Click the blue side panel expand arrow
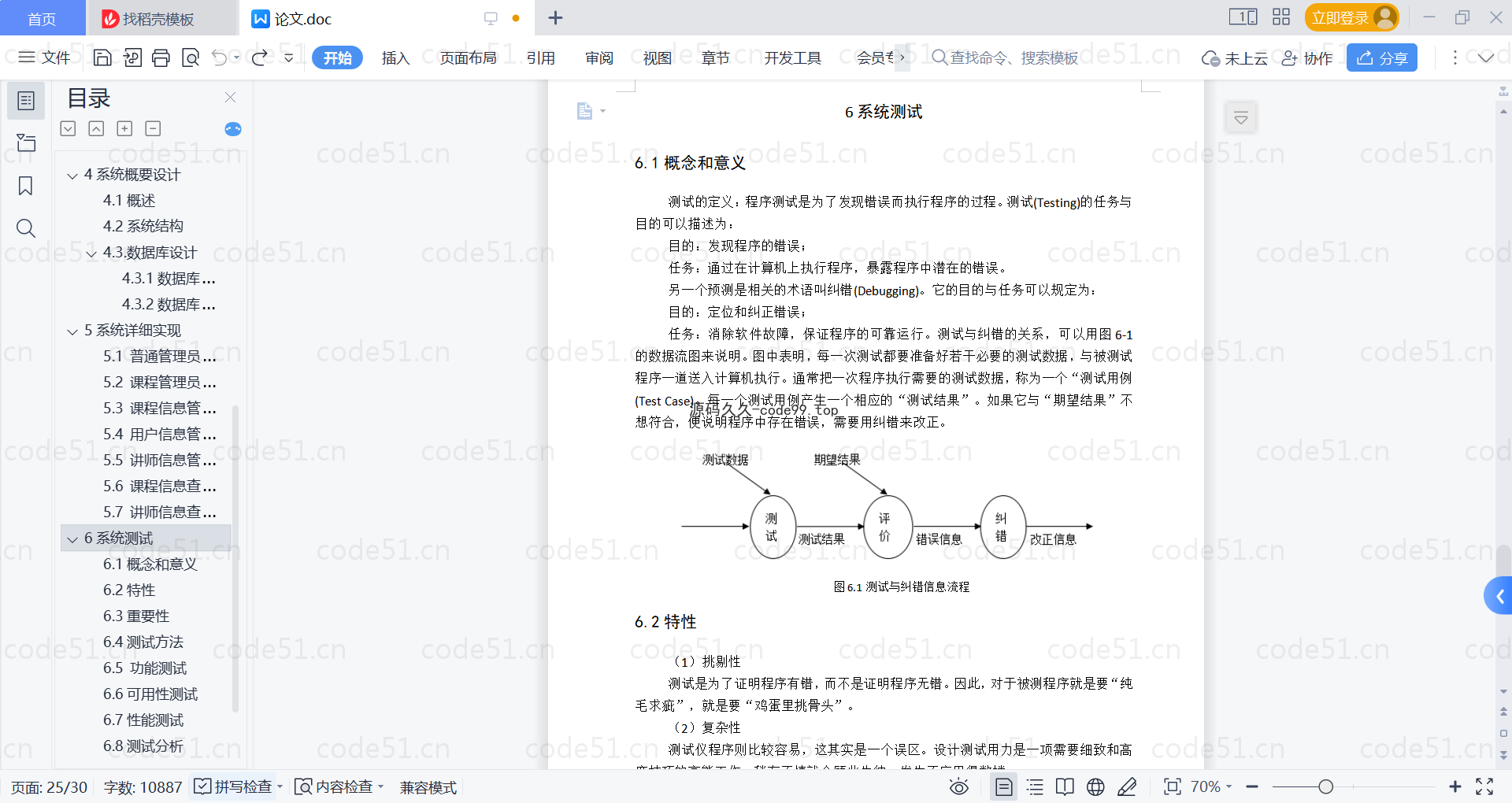This screenshot has width=1512, height=803. [1499, 596]
